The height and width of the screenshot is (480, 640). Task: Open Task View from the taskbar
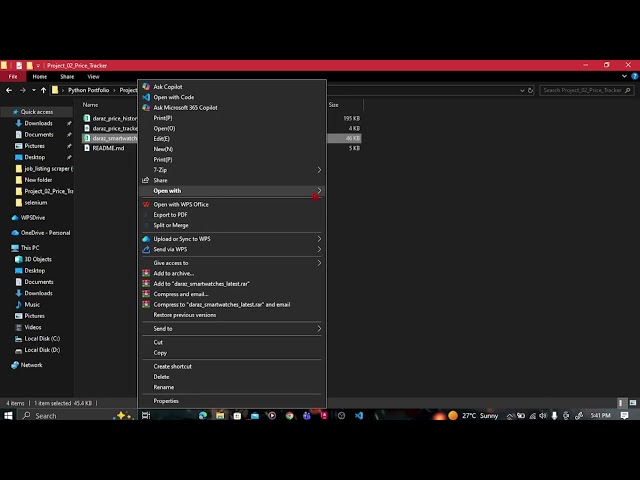coord(146,416)
